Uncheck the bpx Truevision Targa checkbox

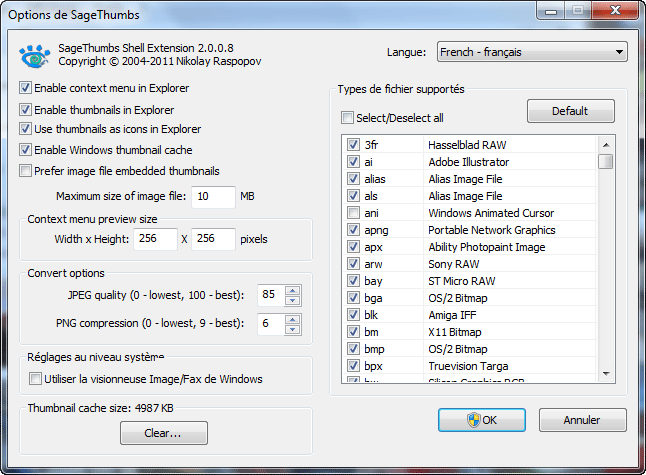(353, 365)
